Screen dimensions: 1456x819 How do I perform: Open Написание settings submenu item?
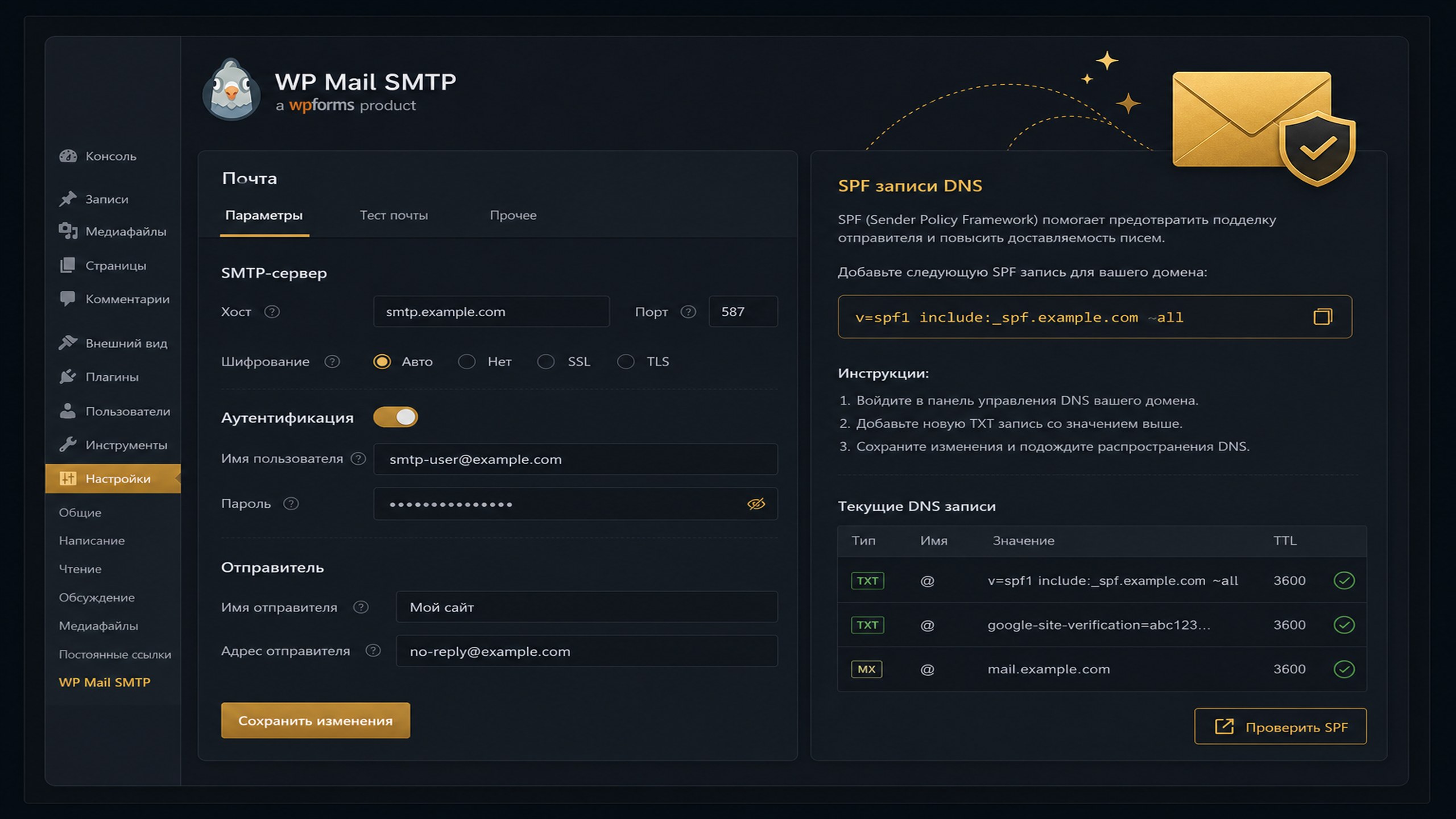pos(92,540)
